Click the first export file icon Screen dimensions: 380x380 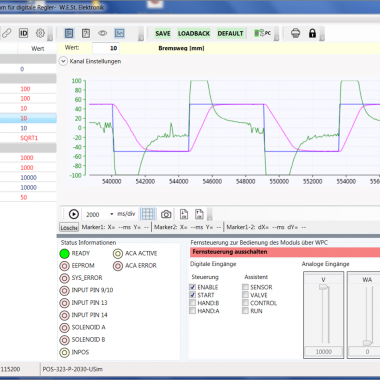click(184, 214)
